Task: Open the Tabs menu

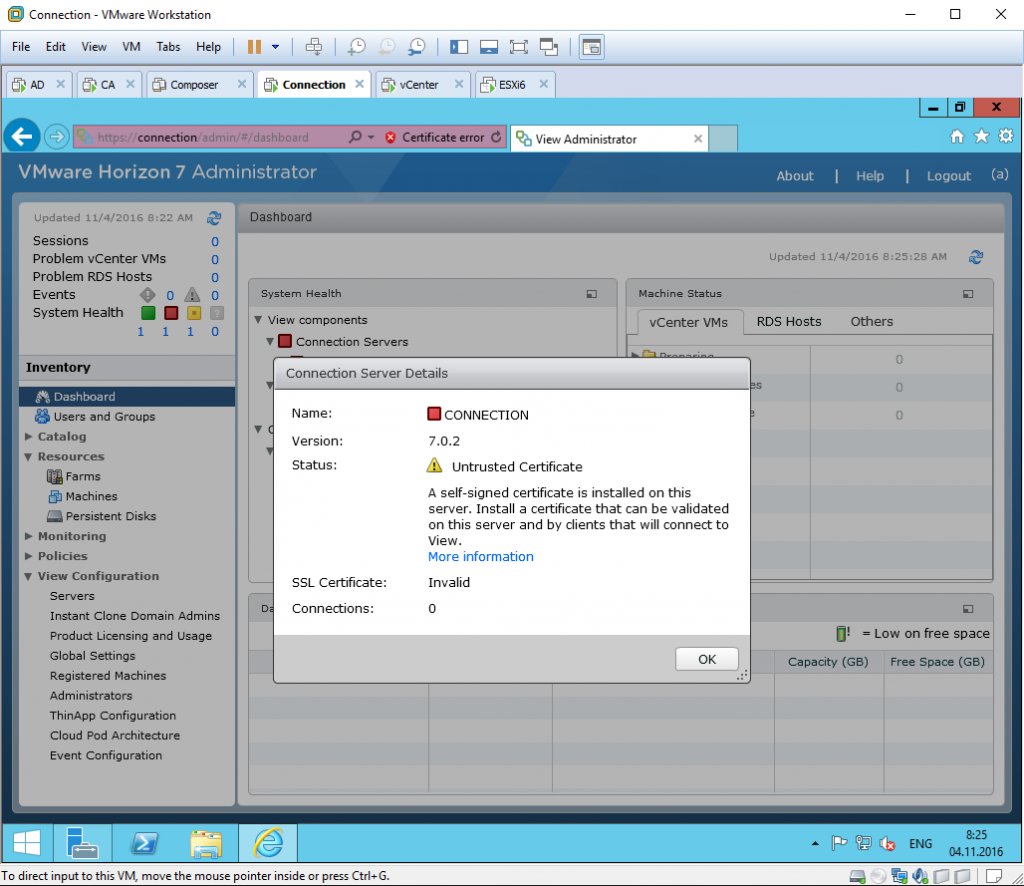Action: [168, 46]
